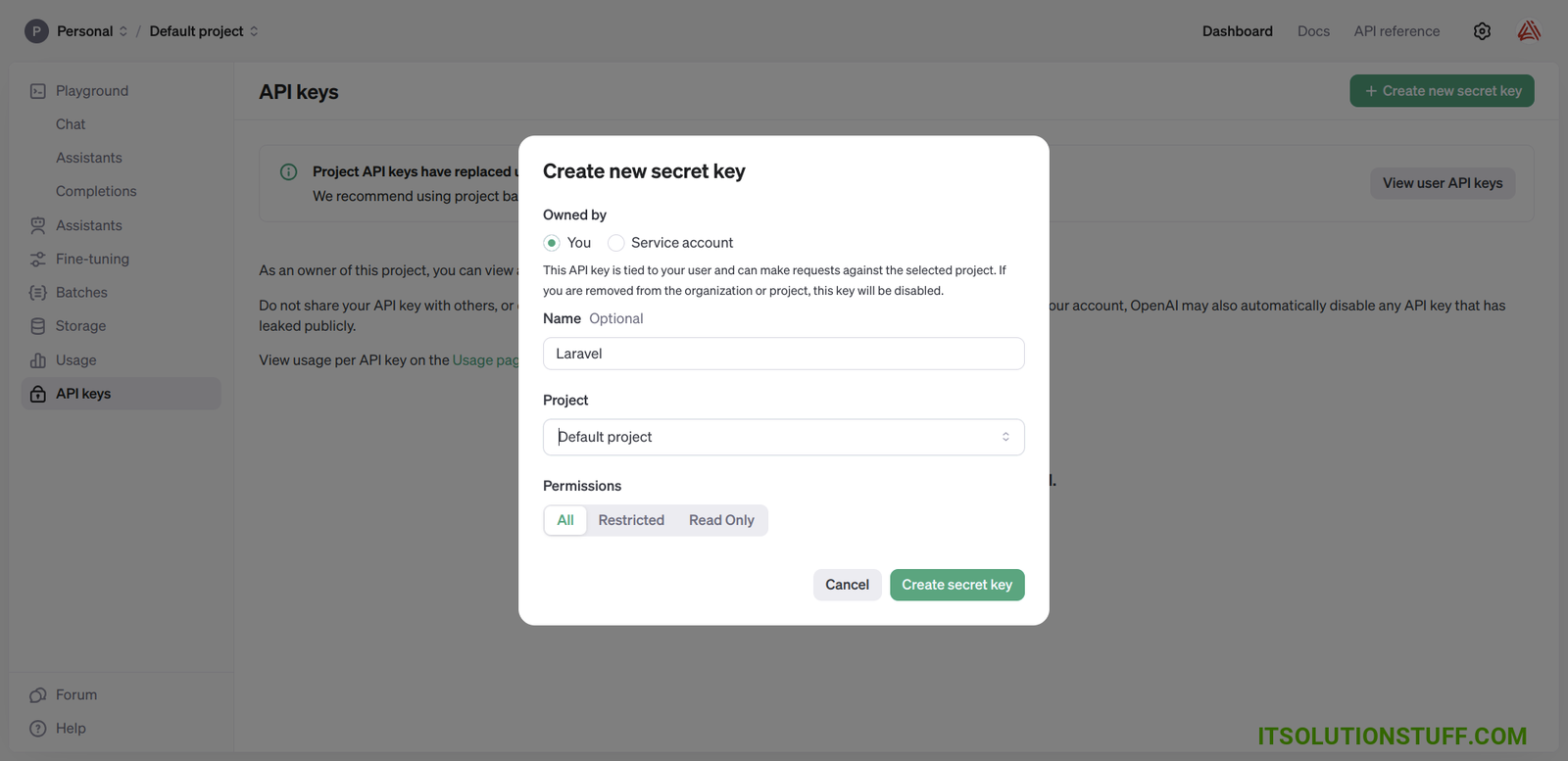
Task: Open the Docs tab in header
Action: click(x=1313, y=31)
